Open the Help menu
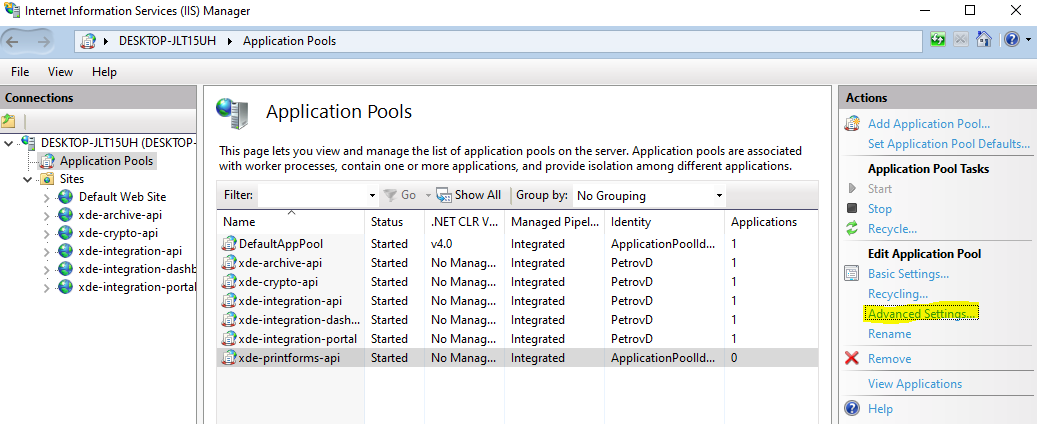This screenshot has width=1037, height=424. pyautogui.click(x=104, y=71)
